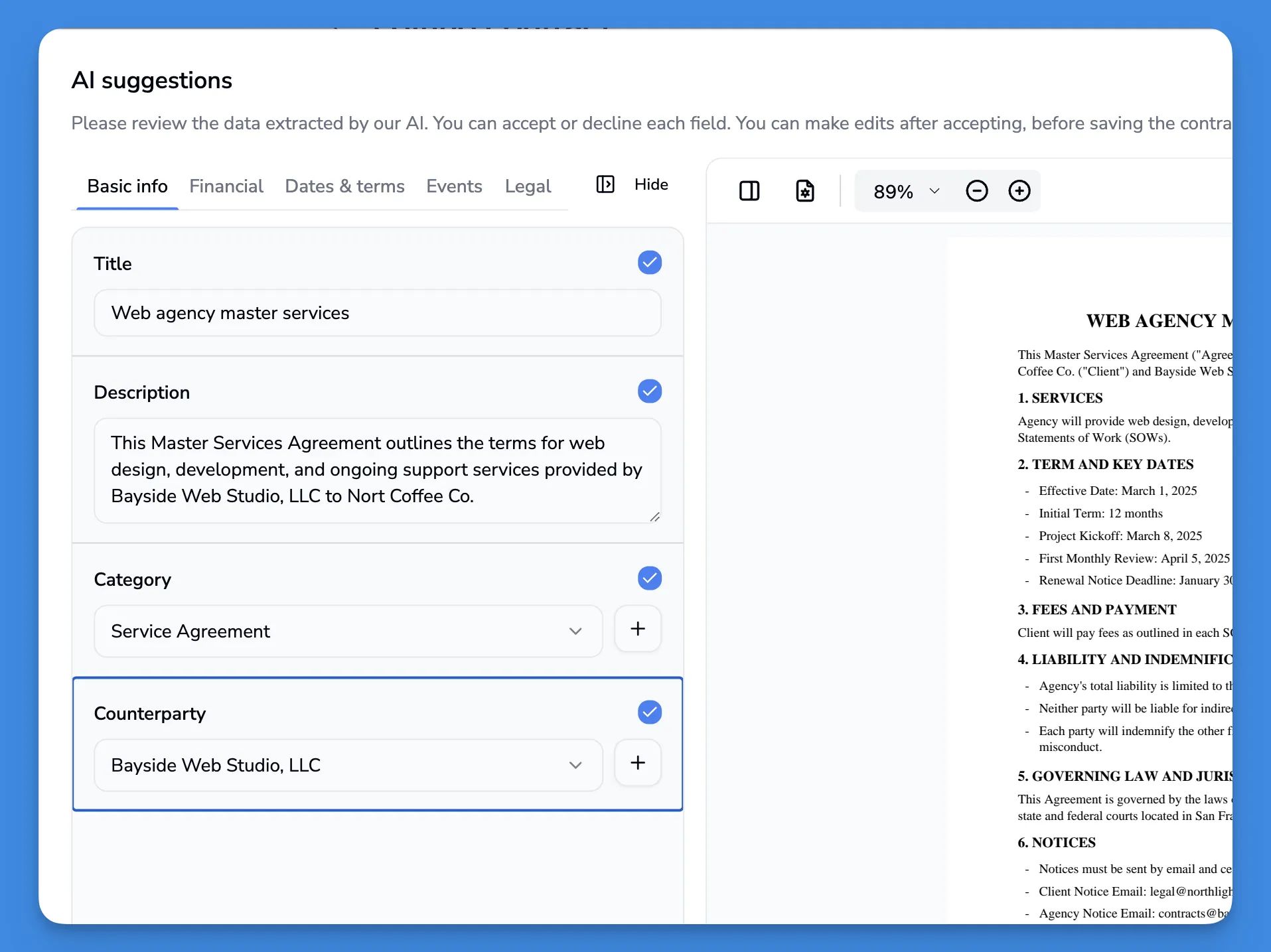Collapse the panel using the side-panel icon
This screenshot has height=952, width=1271.
click(x=605, y=185)
